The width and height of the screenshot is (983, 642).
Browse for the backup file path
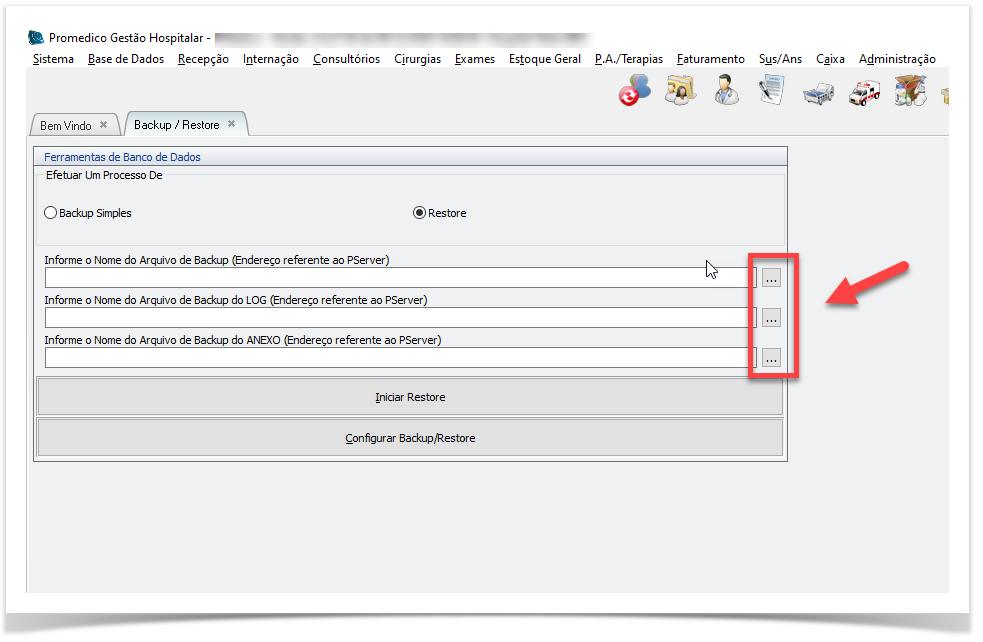click(771, 278)
